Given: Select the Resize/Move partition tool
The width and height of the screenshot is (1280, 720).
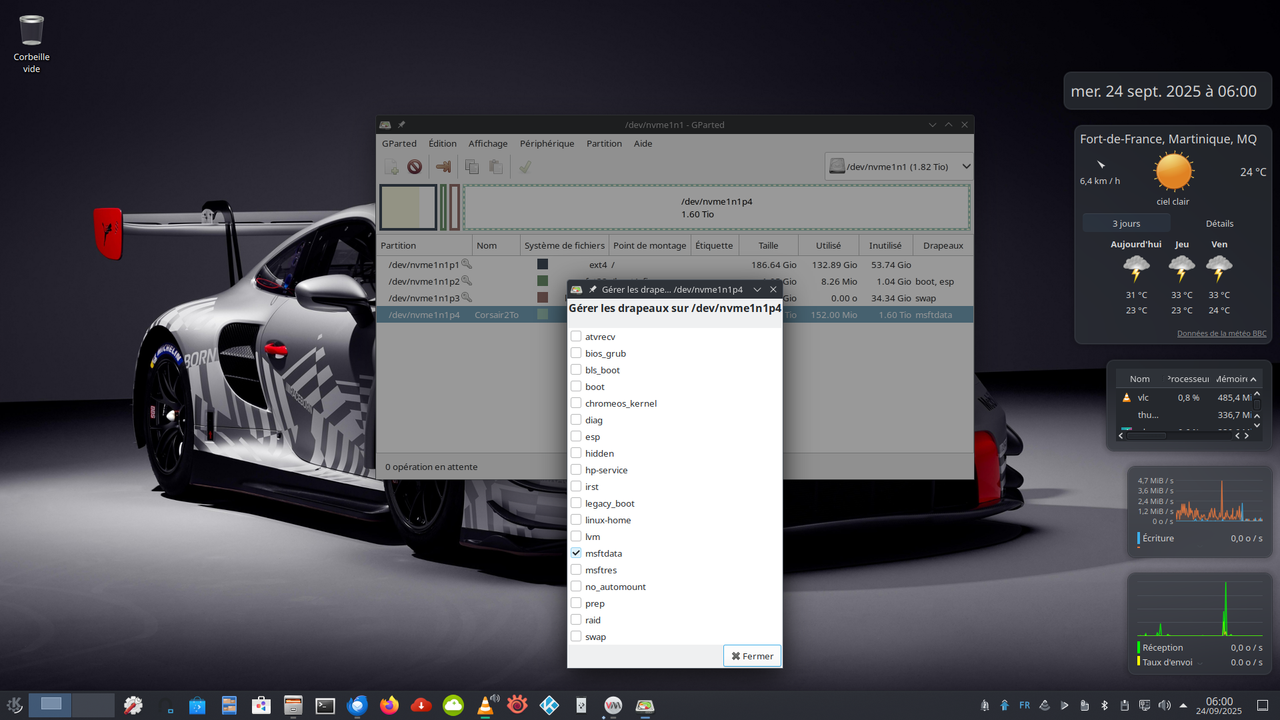Looking at the screenshot, I should [443, 167].
